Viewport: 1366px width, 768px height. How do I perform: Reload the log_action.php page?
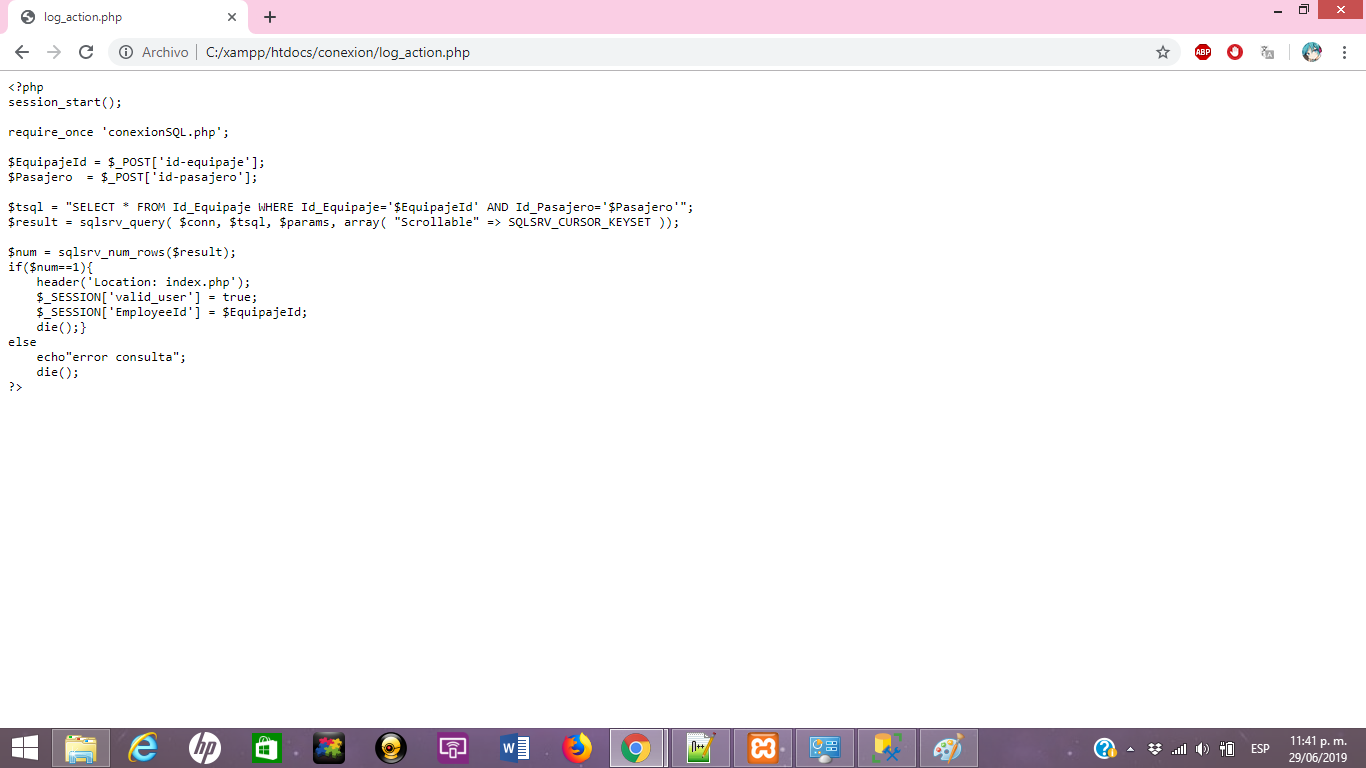coord(86,52)
